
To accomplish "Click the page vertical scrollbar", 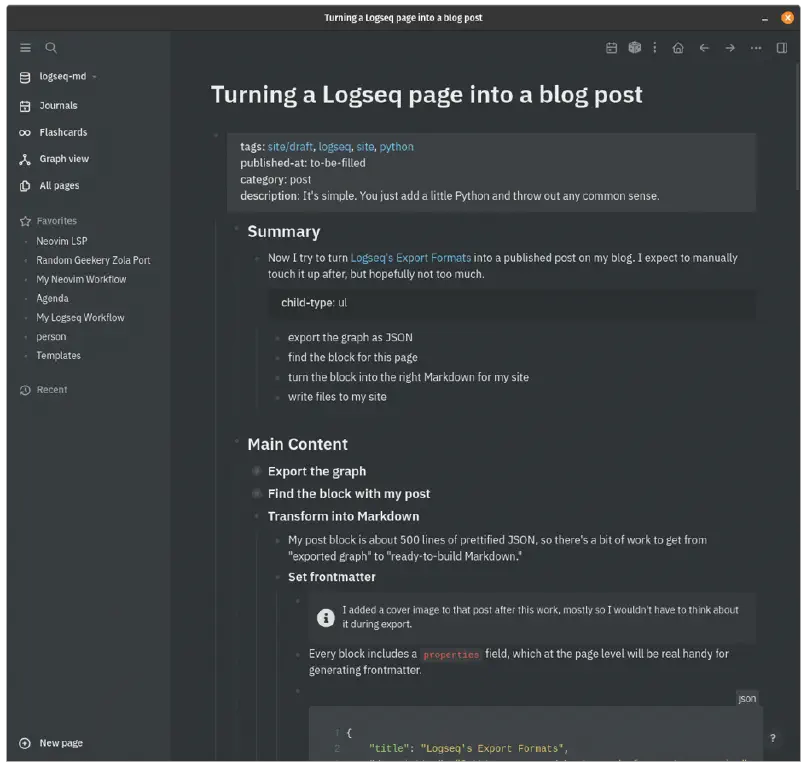I will pyautogui.click(x=797, y=129).
